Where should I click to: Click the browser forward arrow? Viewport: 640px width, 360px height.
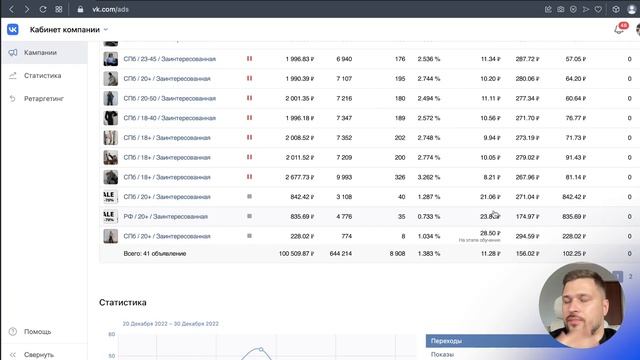click(x=27, y=9)
